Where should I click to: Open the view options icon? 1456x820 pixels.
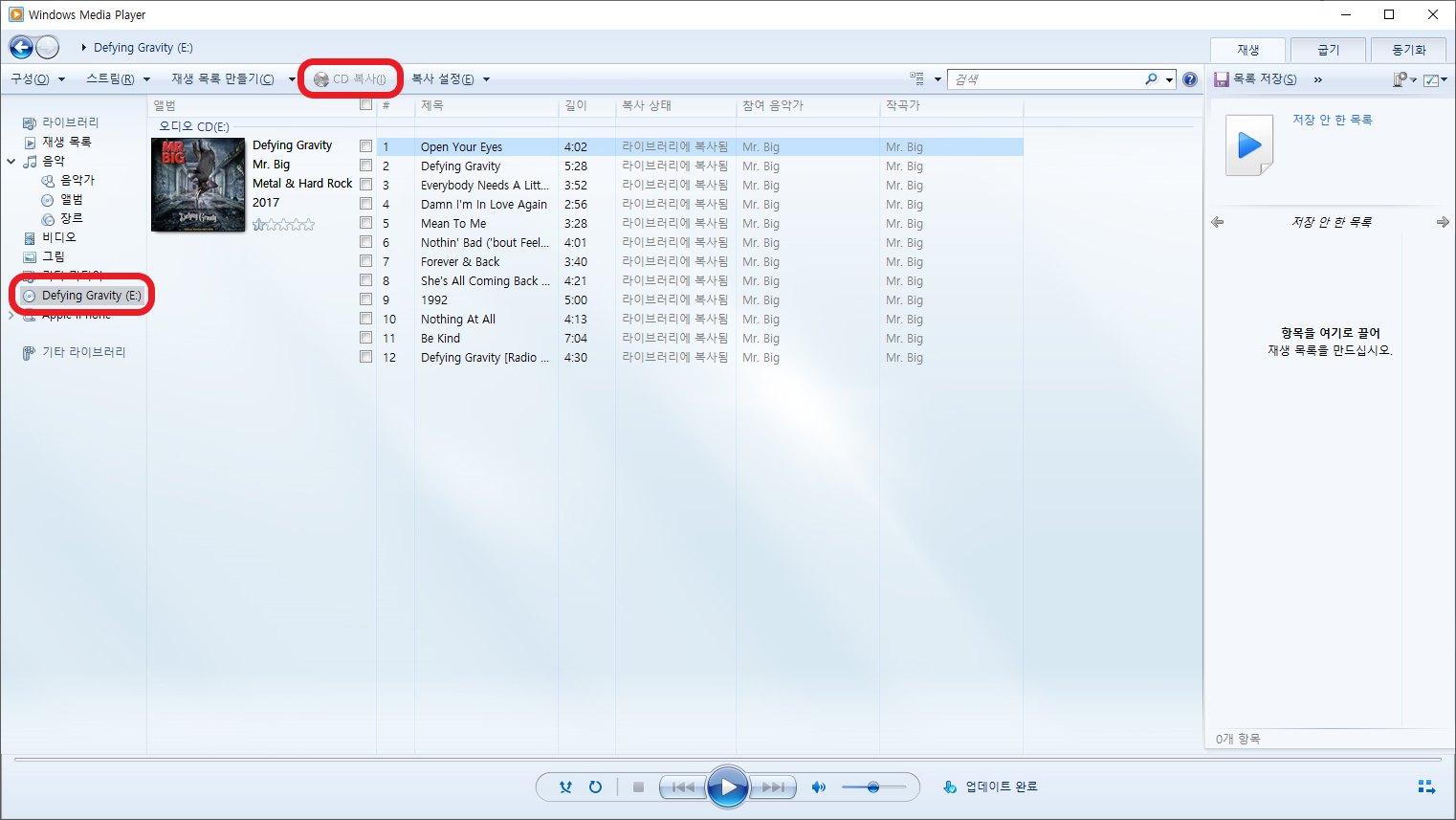917,79
